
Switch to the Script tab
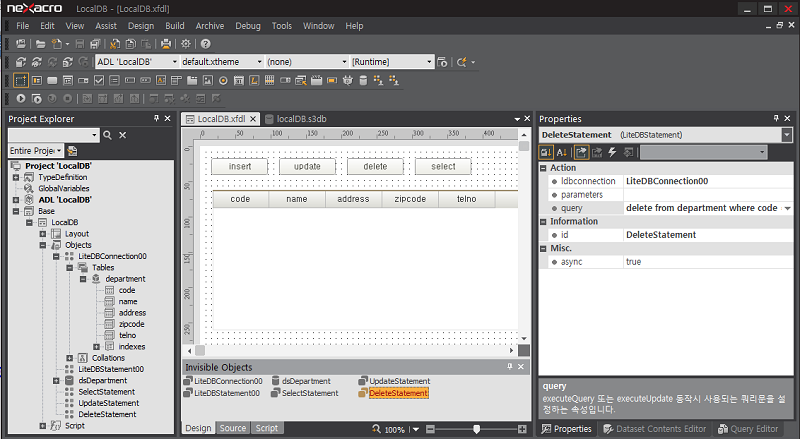click(267, 428)
